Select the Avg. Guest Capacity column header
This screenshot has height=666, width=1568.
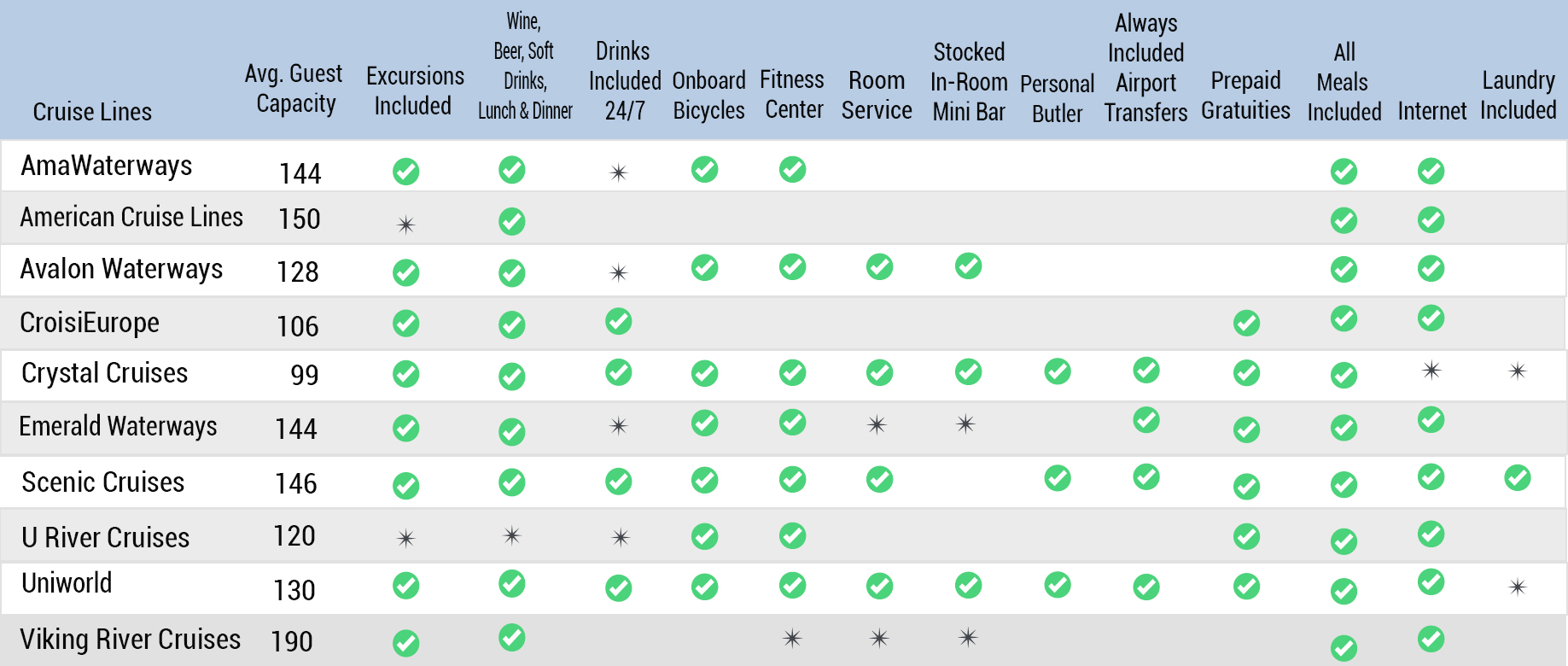pyautogui.click(x=294, y=89)
